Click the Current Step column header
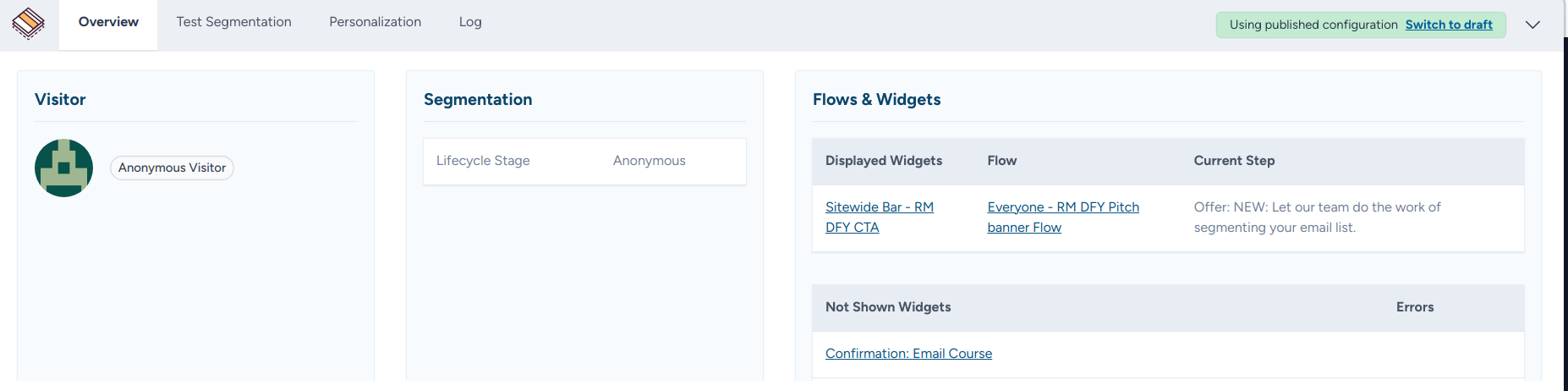Viewport: 1568px width, 391px height. click(1233, 161)
